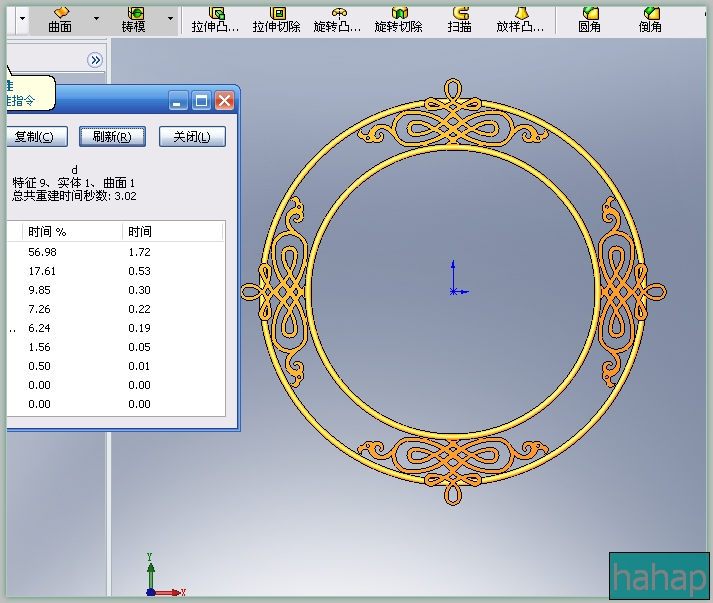713x603 pixels.
Task: Select the 9.85 percent value
Action: pyautogui.click(x=39, y=290)
